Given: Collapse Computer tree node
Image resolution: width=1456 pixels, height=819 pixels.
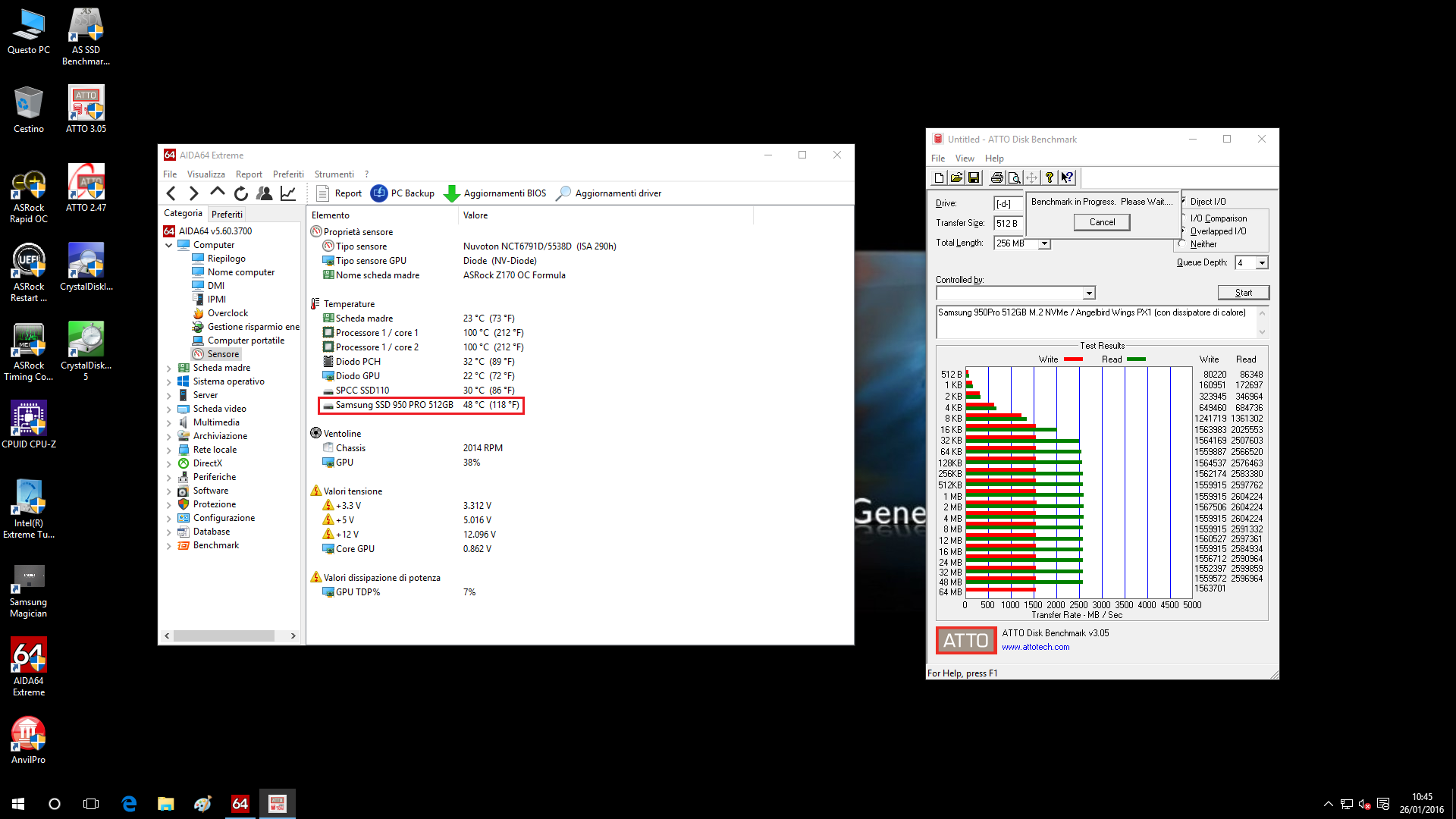Looking at the screenshot, I should [x=168, y=245].
